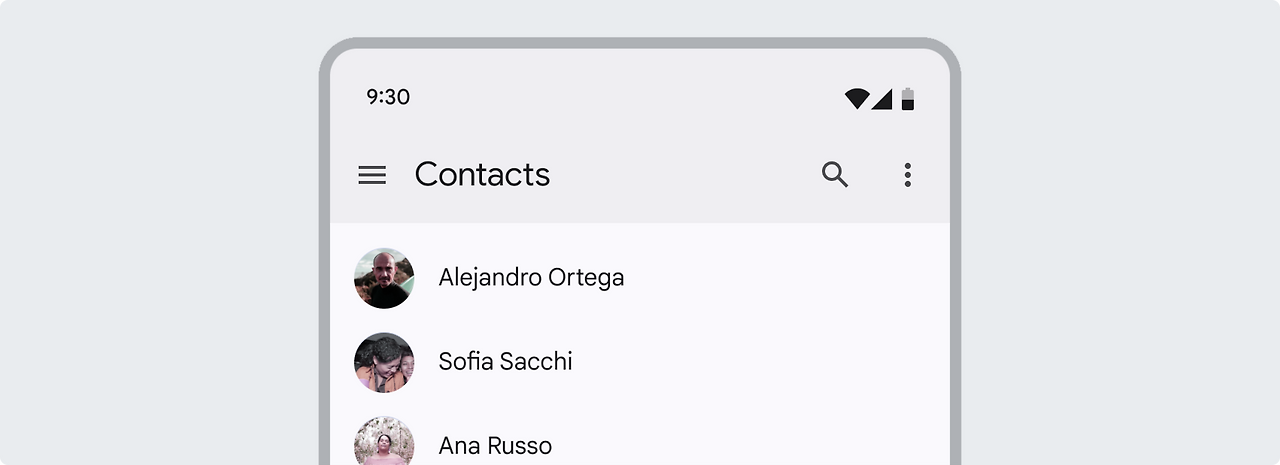Tap the Wi-Fi status icon
Viewport: 1280px width, 465px height.
coord(856,98)
